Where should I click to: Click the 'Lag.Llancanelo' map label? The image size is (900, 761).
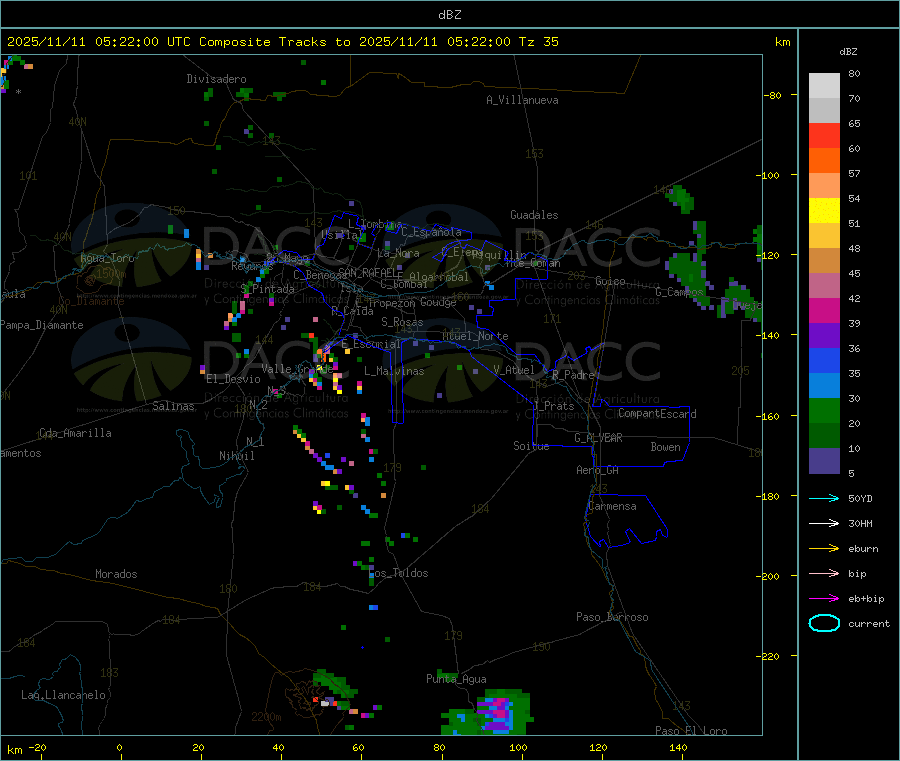click(x=63, y=695)
